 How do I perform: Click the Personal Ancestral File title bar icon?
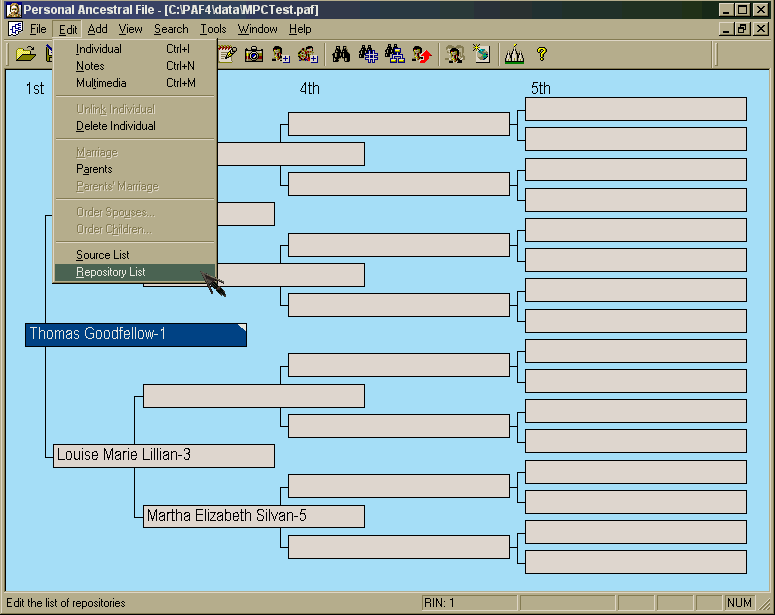14,10
